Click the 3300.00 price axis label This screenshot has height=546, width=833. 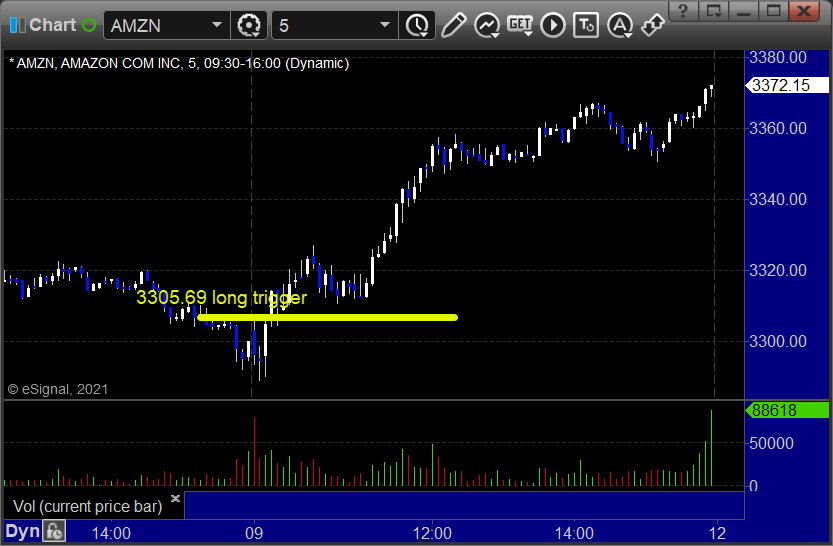click(778, 341)
